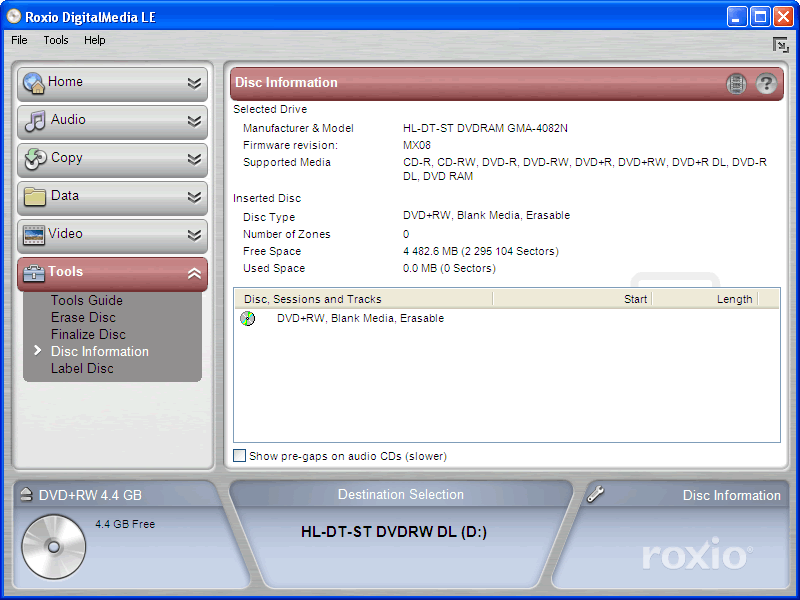The image size is (800, 600).
Task: Click the Tools toolbox icon
Action: [x=34, y=273]
